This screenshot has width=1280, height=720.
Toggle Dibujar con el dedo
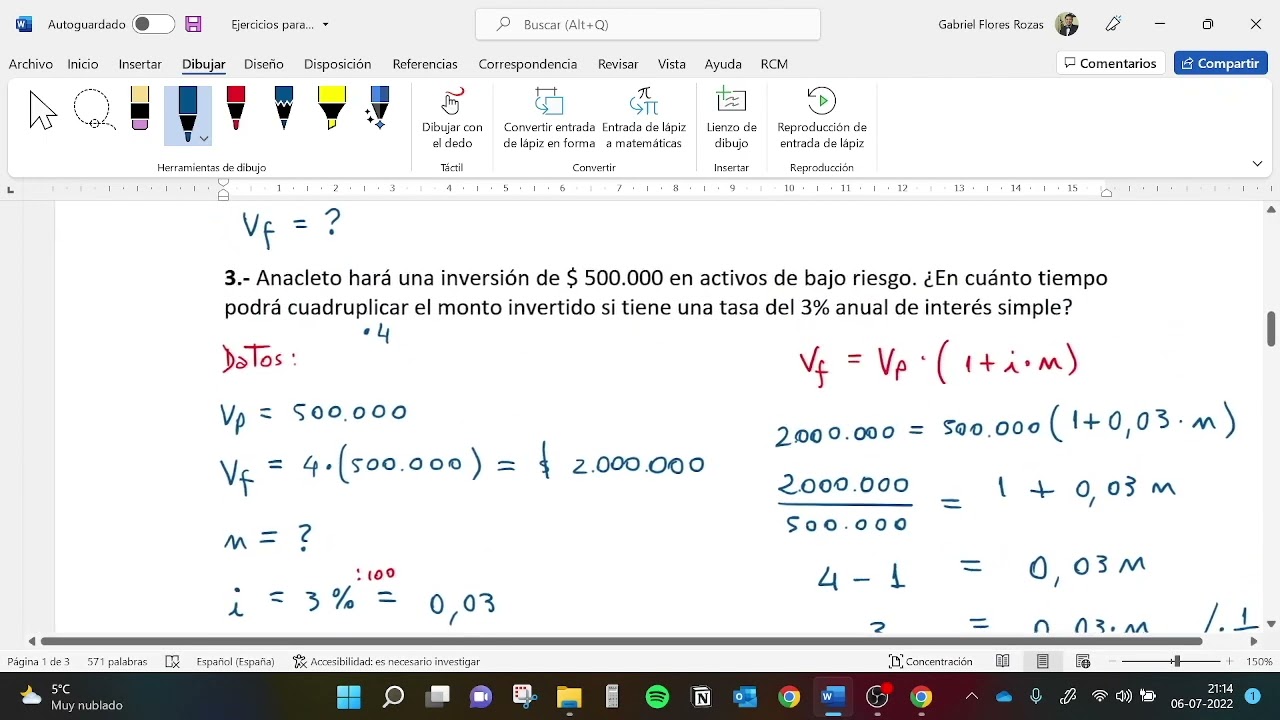[452, 119]
